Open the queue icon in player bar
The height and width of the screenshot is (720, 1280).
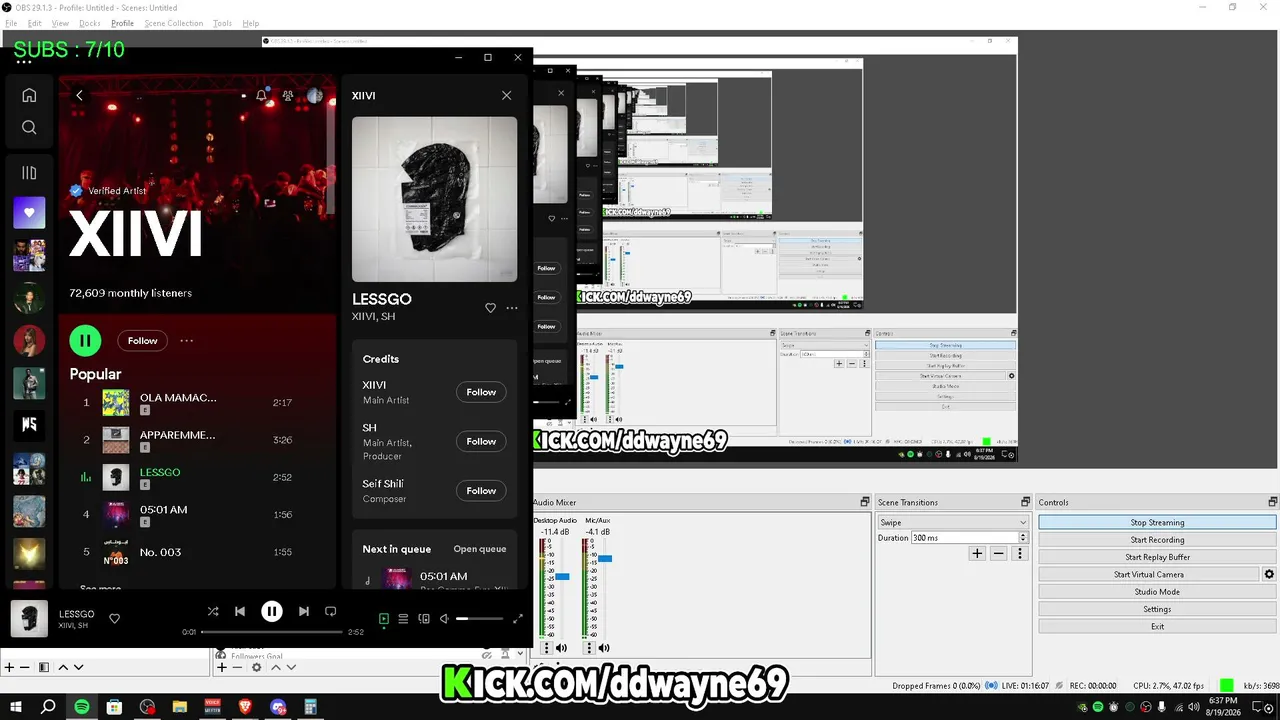click(x=403, y=619)
